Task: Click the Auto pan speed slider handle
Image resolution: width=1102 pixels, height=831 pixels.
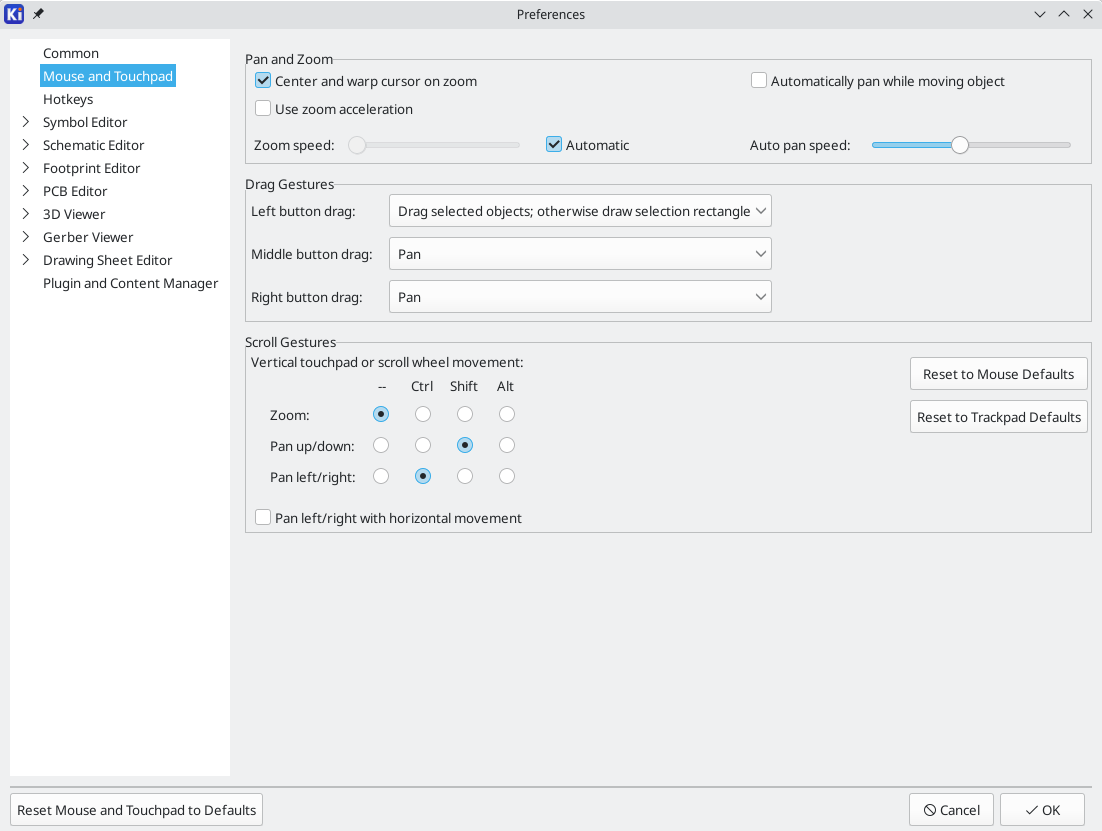Action: tap(960, 145)
